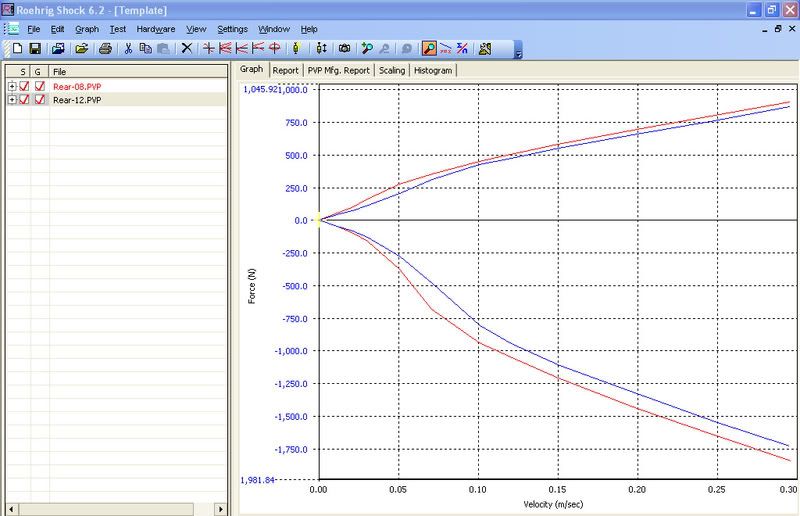Switch to the Histogram tab
This screenshot has width=800, height=516.
coord(433,70)
